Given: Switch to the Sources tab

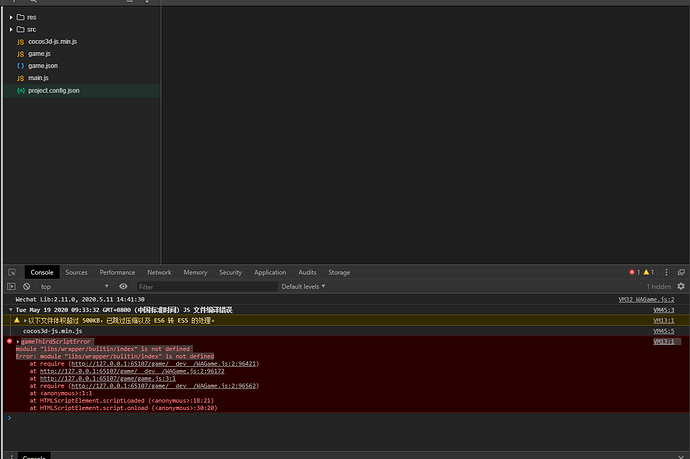Looking at the screenshot, I should (77, 272).
